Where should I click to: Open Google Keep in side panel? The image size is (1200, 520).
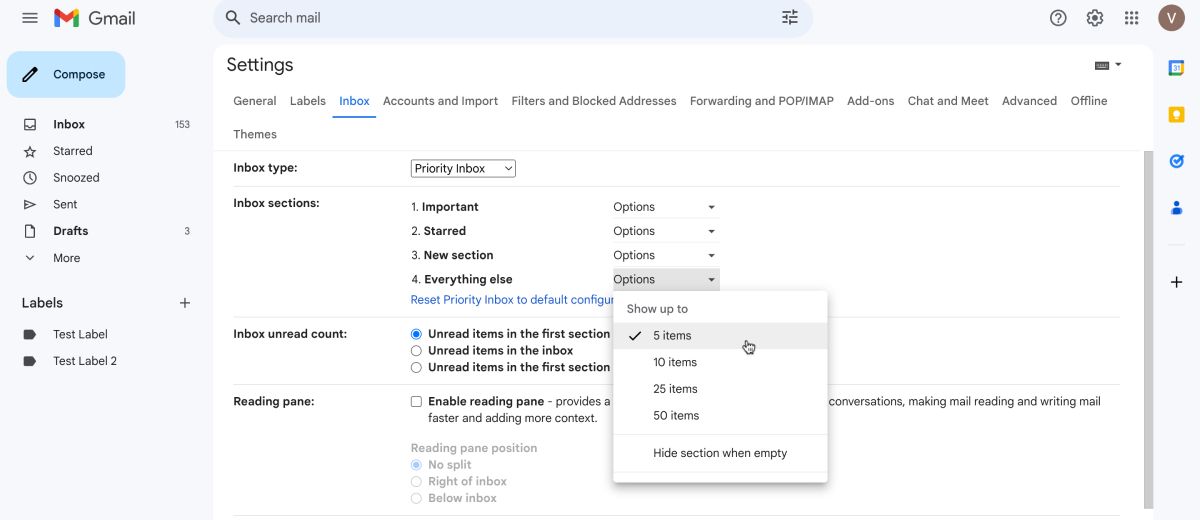click(1177, 115)
